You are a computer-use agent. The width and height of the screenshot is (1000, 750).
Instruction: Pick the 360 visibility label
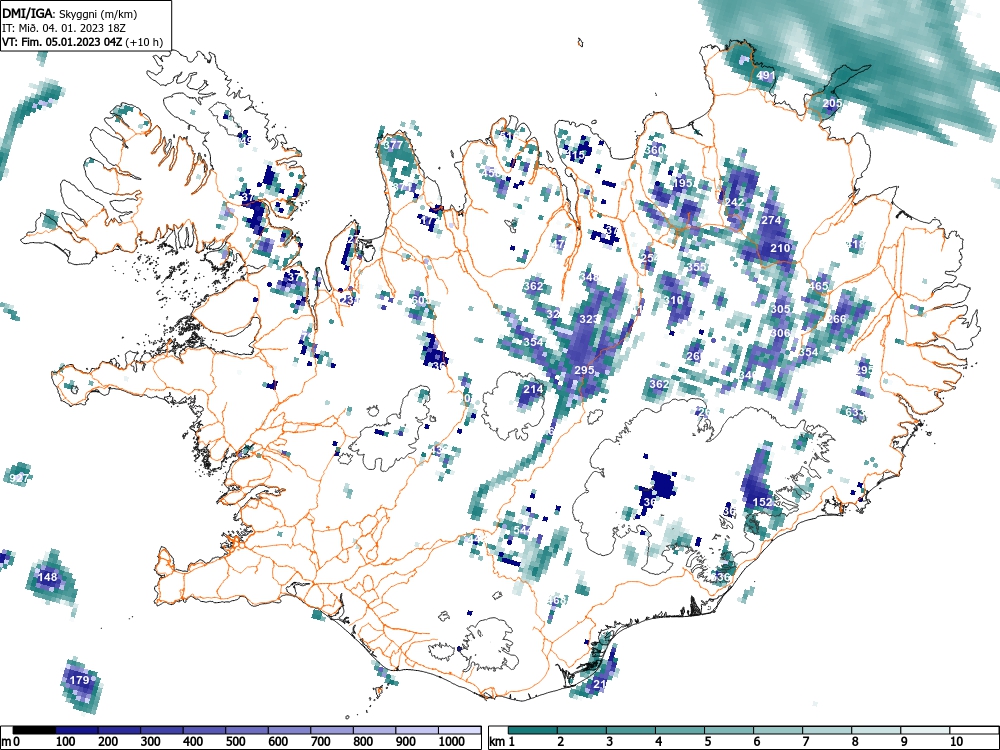click(x=655, y=151)
